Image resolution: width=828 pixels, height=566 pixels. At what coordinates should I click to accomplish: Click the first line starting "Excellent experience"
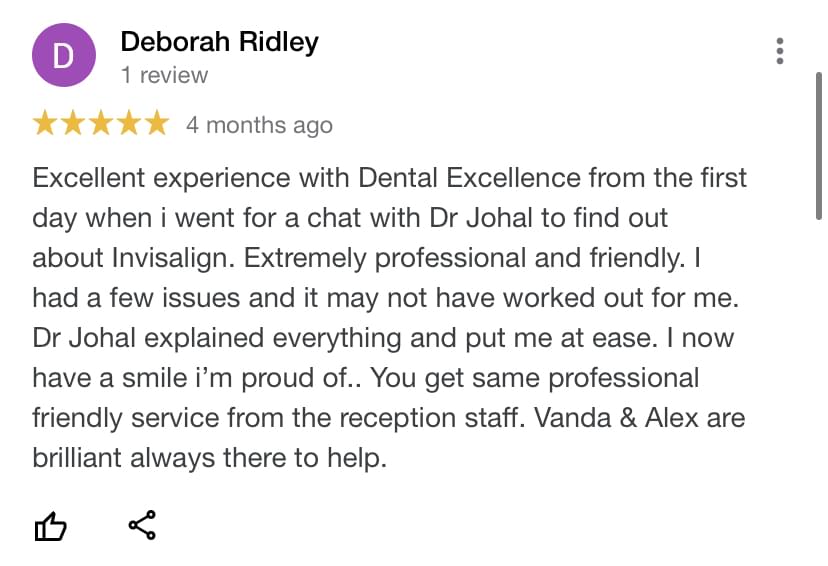(x=390, y=177)
